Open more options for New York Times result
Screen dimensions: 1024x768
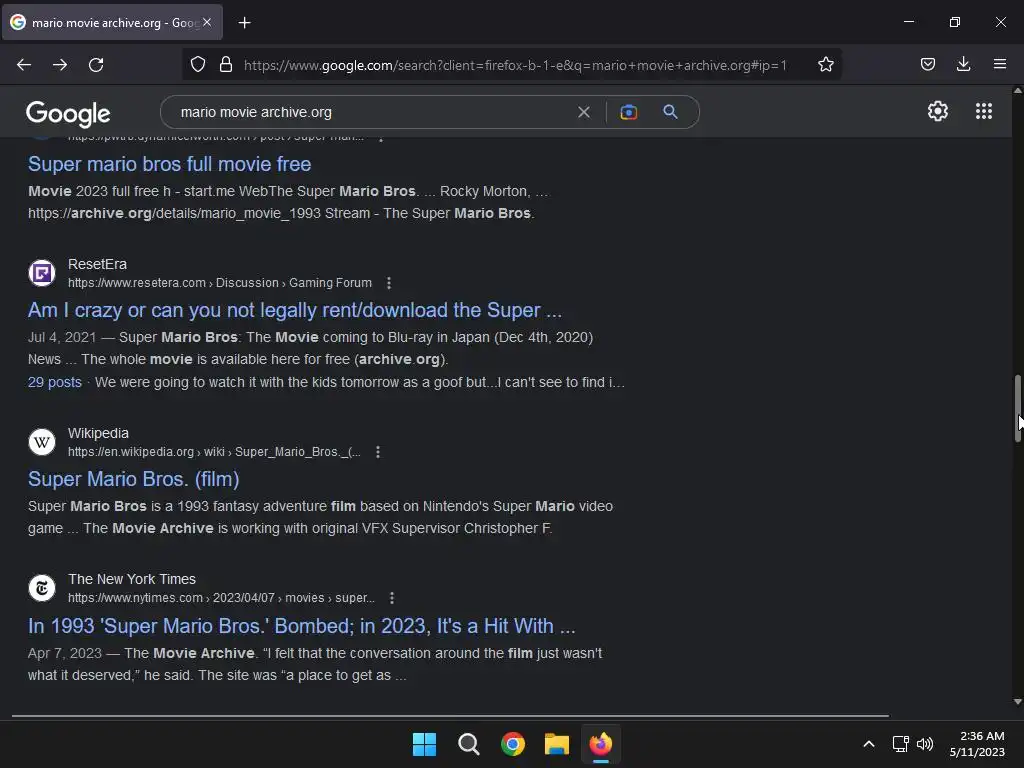pos(391,598)
